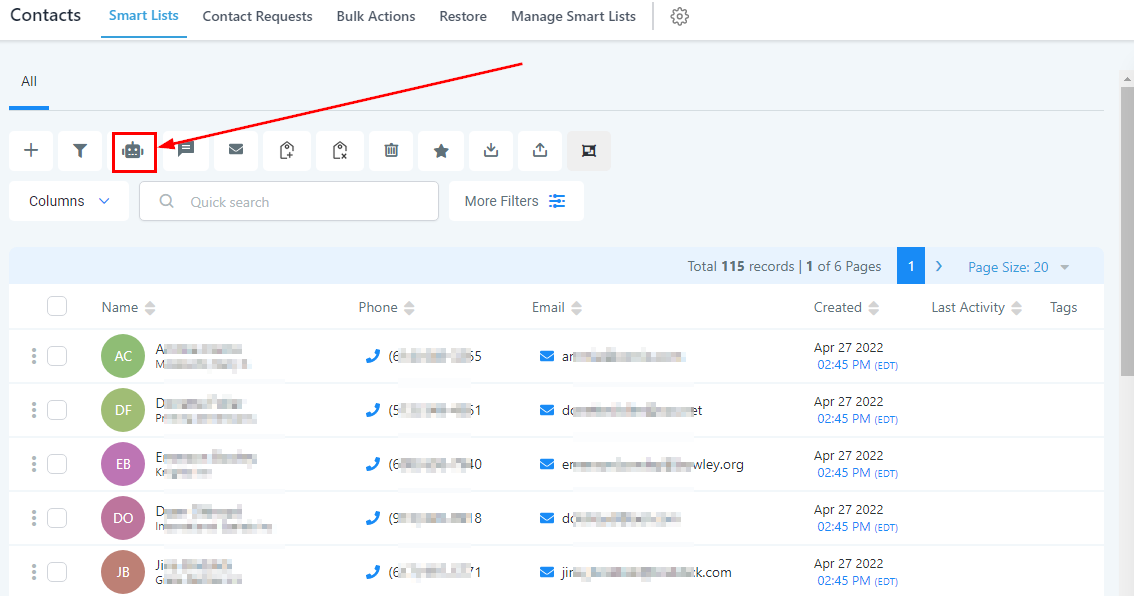
Task: Toggle the select-all checkbox in header
Action: coord(57,307)
